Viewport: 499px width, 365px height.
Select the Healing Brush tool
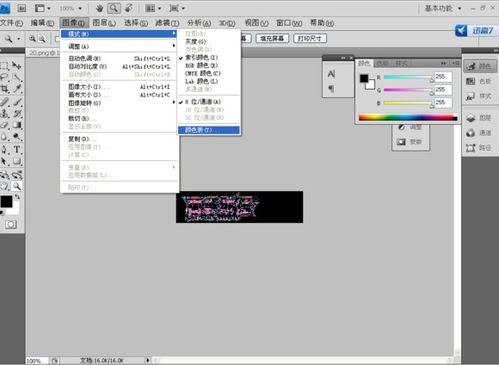click(x=5, y=102)
